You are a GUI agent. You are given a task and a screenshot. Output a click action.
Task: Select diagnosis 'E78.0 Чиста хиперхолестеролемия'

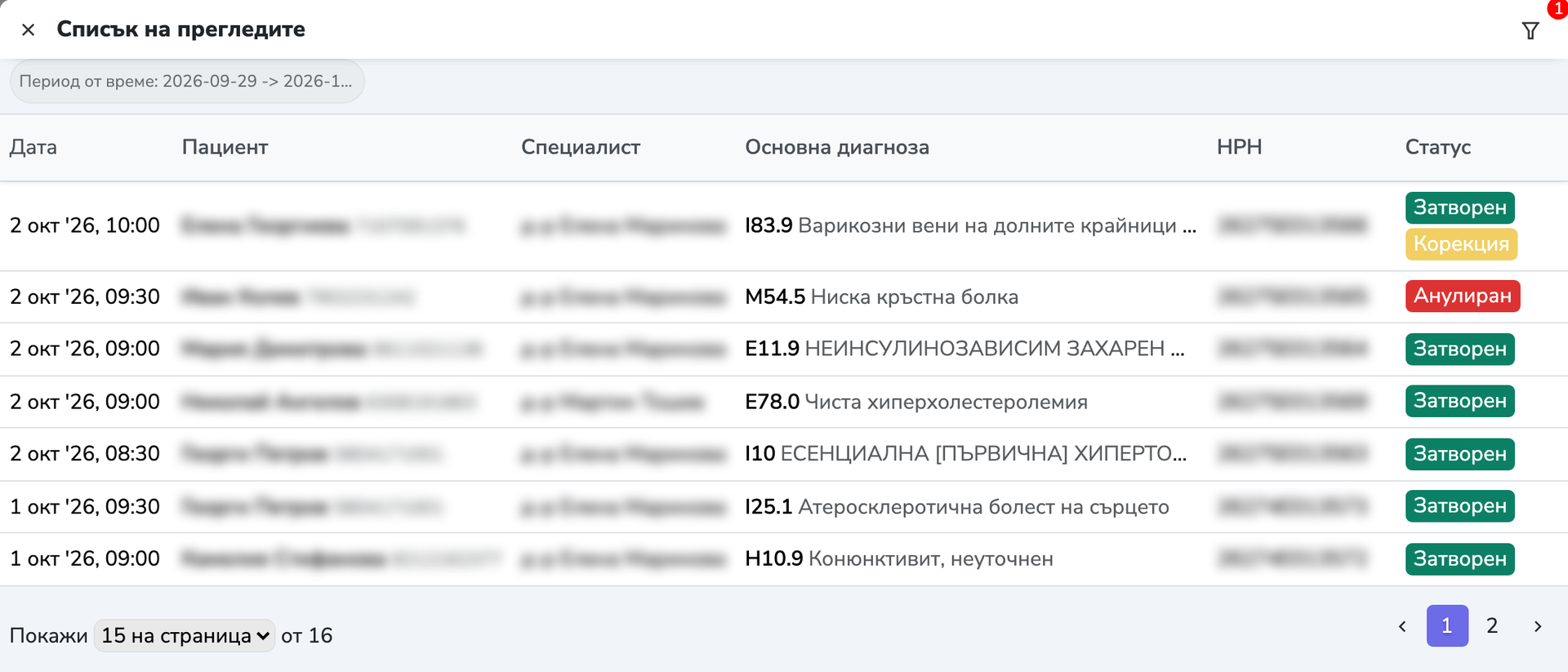[x=916, y=402]
